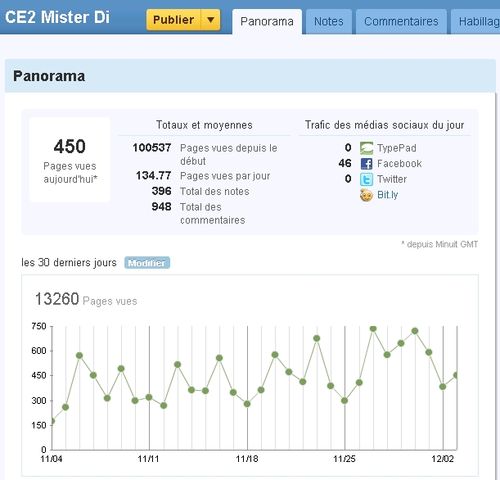Screen dimensions: 500x480
Task: Click the Facebook label in social traffic
Action: click(399, 164)
